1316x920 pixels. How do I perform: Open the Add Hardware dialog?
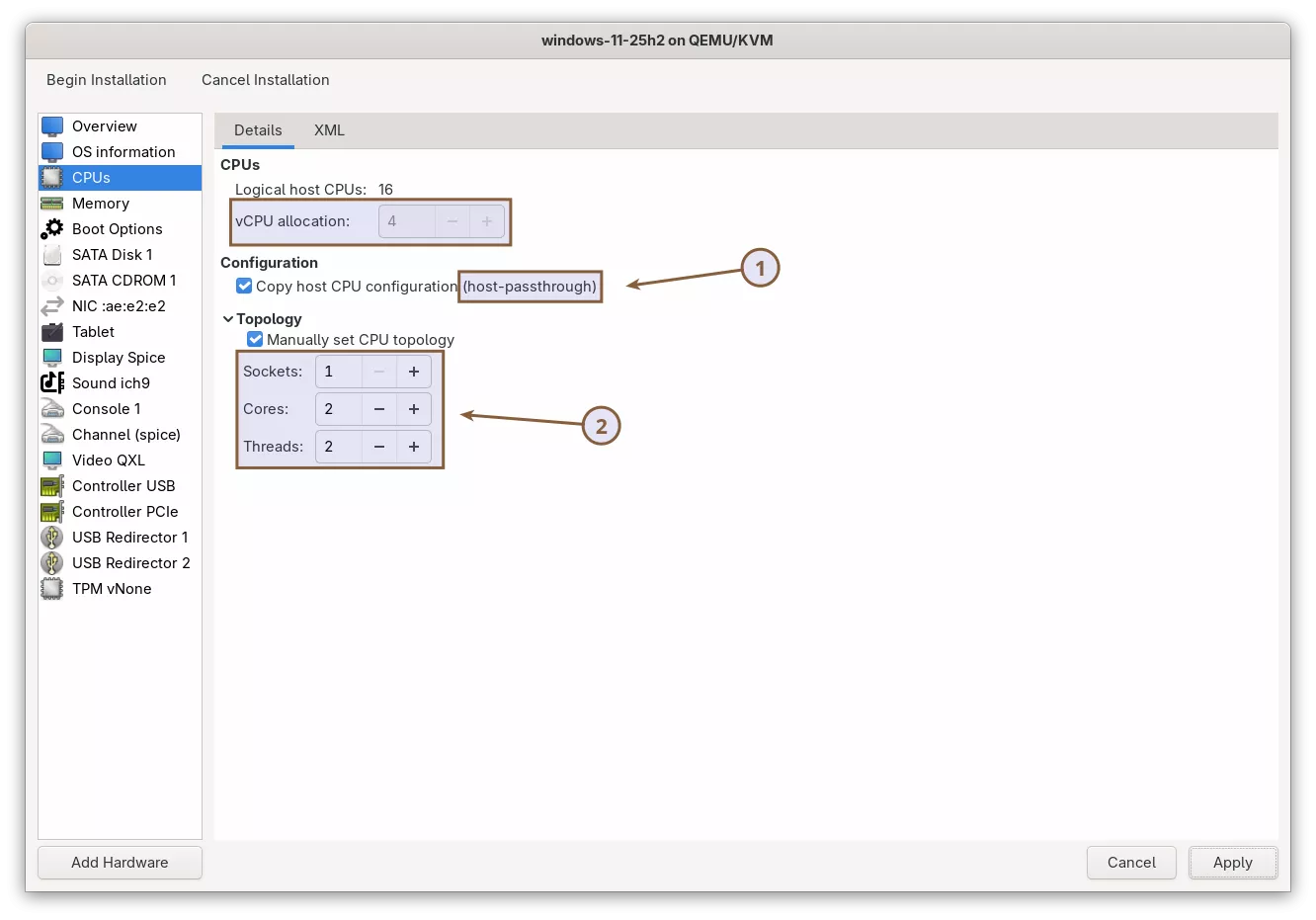click(x=119, y=862)
